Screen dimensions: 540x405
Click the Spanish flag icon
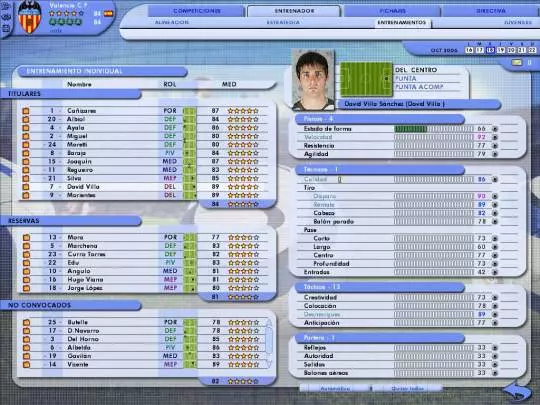(x=108, y=14)
